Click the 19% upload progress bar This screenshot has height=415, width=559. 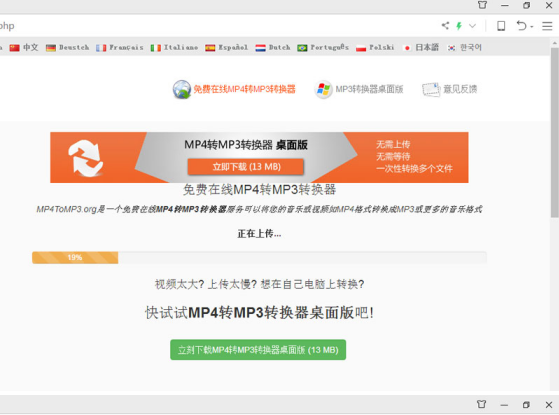click(259, 257)
